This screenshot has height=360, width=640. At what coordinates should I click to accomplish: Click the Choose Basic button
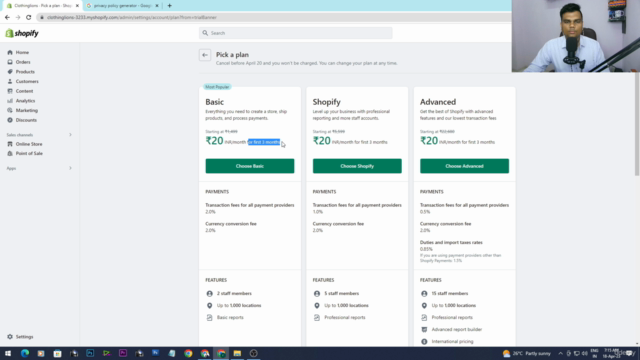click(250, 166)
